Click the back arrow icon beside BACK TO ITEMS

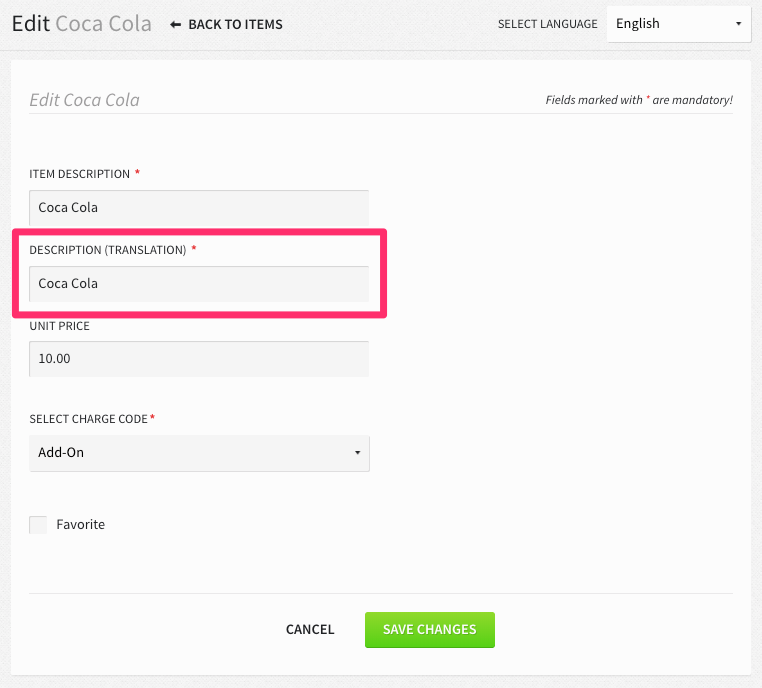tap(175, 25)
